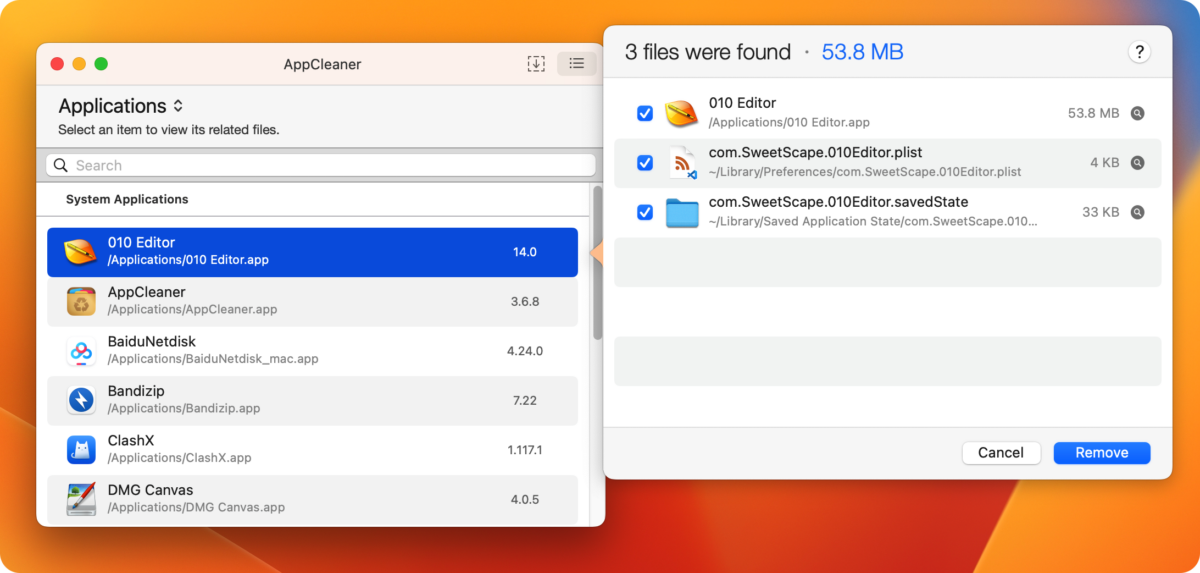Viewport: 1200px width, 573px height.
Task: Click the plist document icon
Action: click(682, 163)
